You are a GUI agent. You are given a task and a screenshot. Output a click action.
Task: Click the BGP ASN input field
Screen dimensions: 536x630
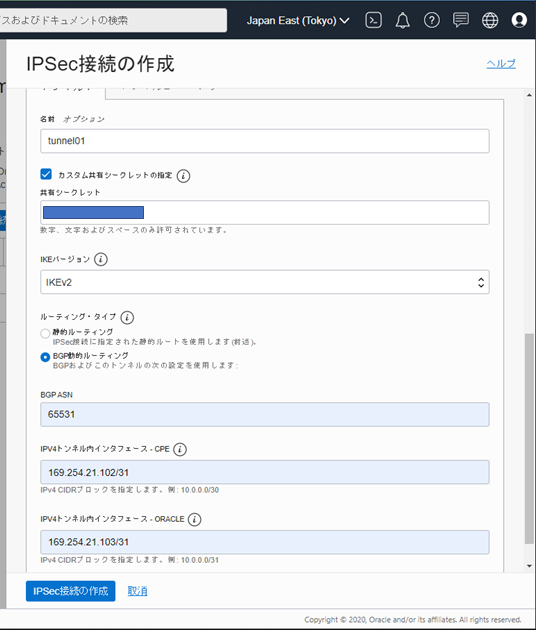click(265, 414)
